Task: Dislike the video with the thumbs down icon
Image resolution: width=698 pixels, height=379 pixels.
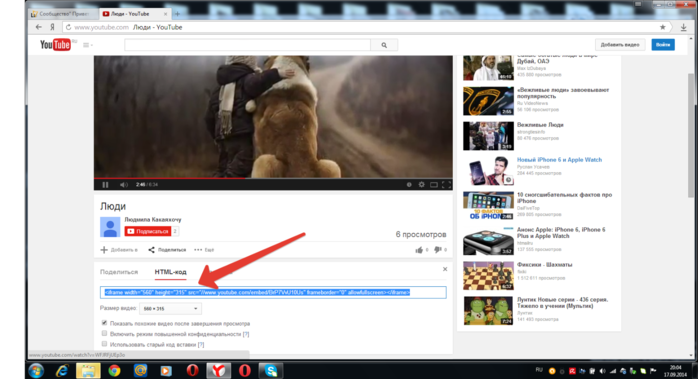Action: [438, 250]
